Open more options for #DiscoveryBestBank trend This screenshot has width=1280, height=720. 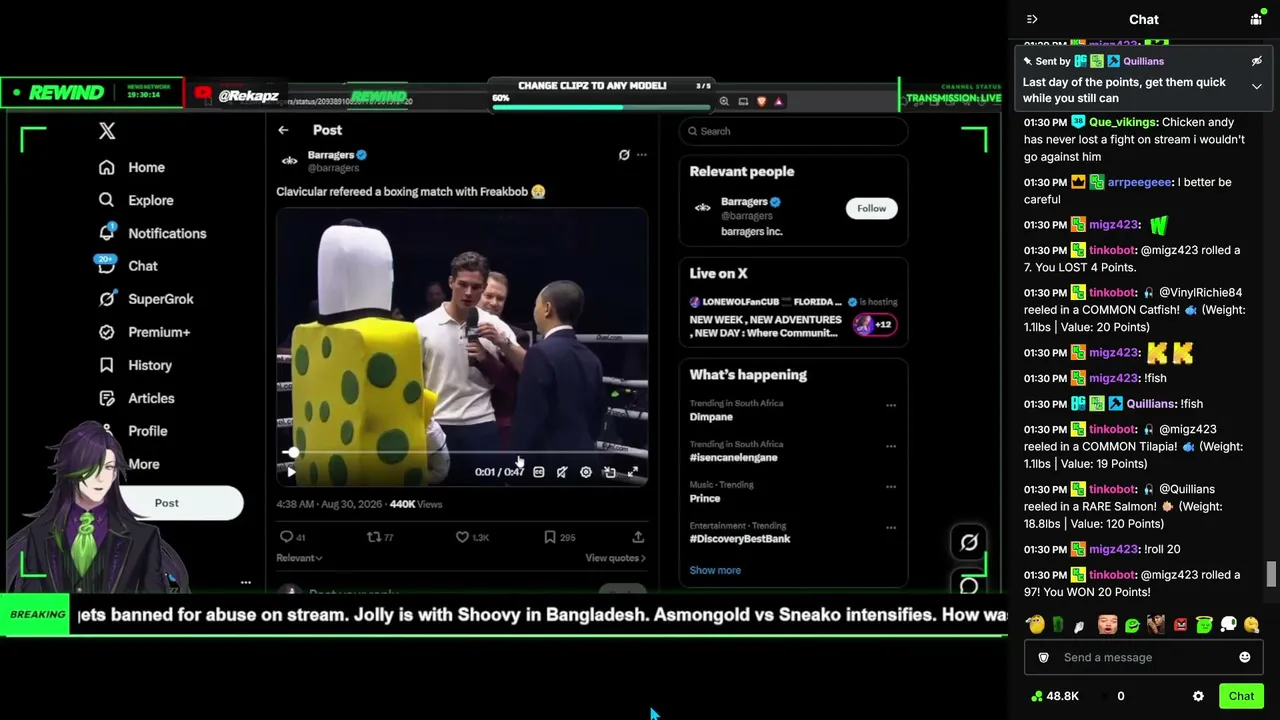[891, 528]
